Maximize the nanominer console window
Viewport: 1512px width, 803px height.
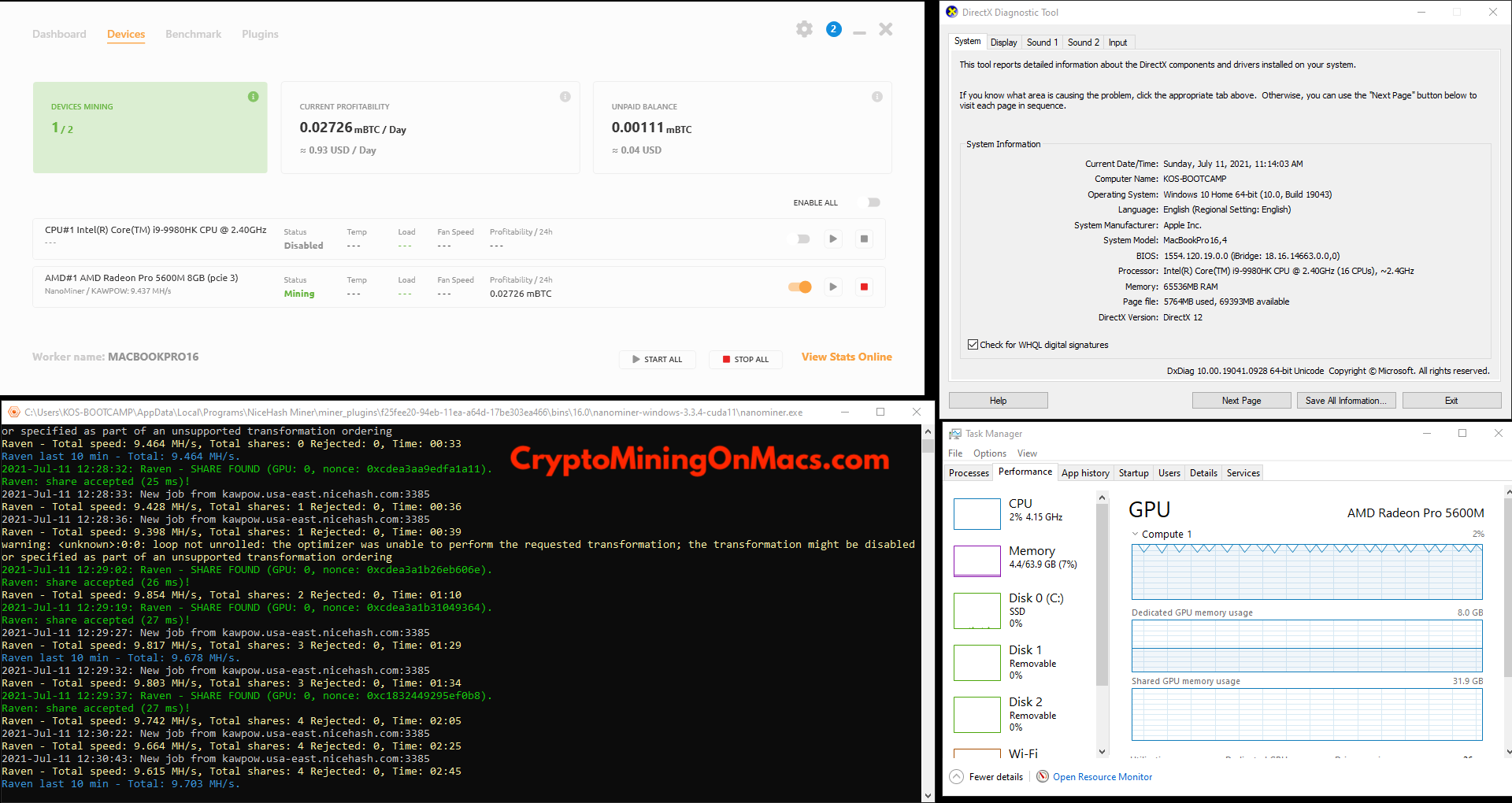click(880, 412)
